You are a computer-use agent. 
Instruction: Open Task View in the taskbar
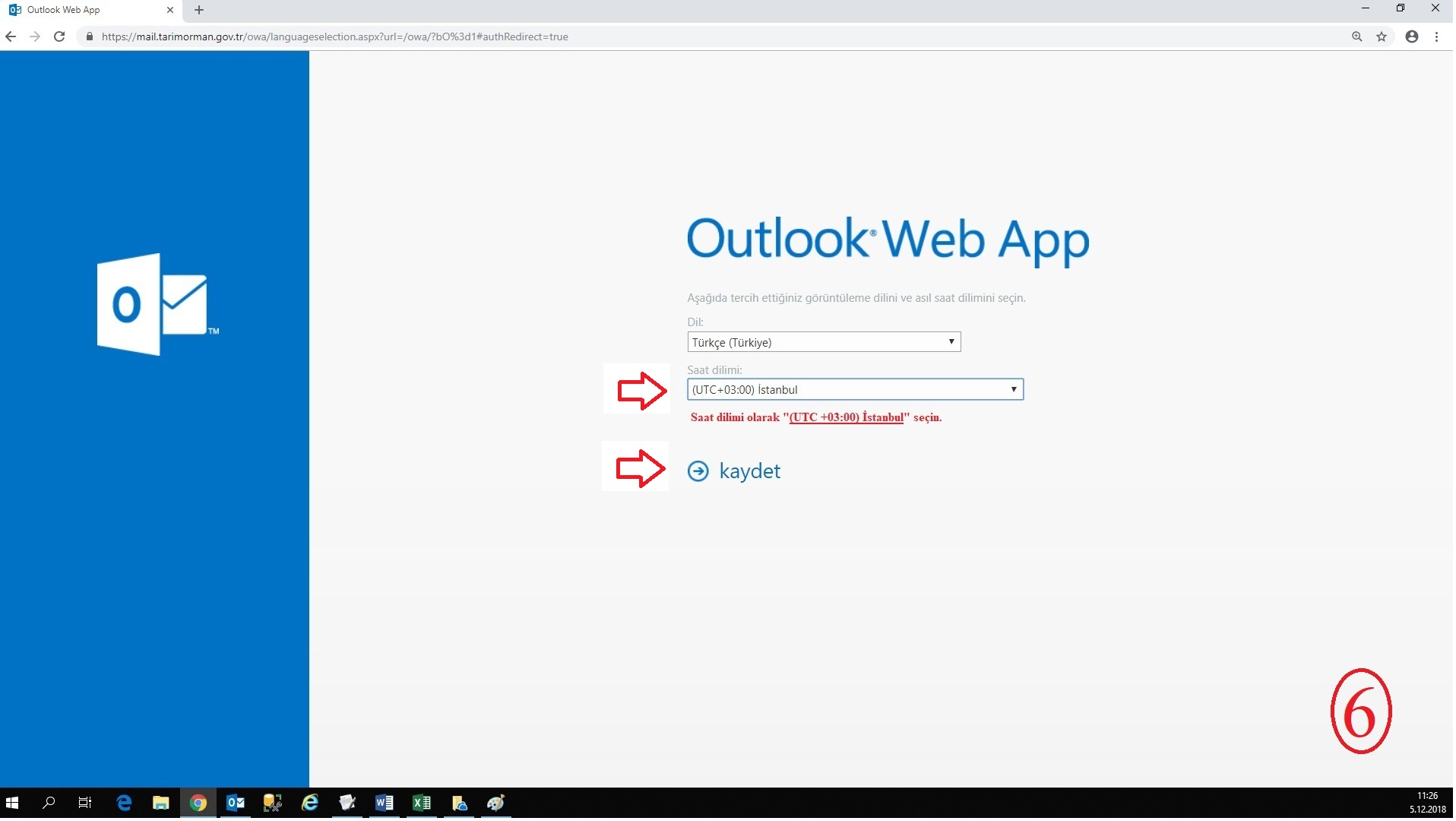point(85,803)
